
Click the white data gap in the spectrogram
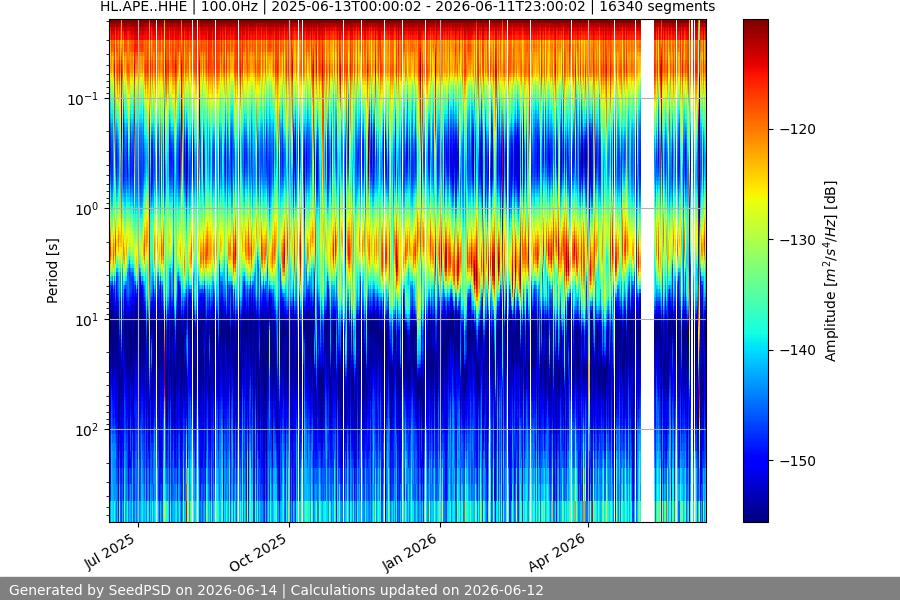coord(647,271)
